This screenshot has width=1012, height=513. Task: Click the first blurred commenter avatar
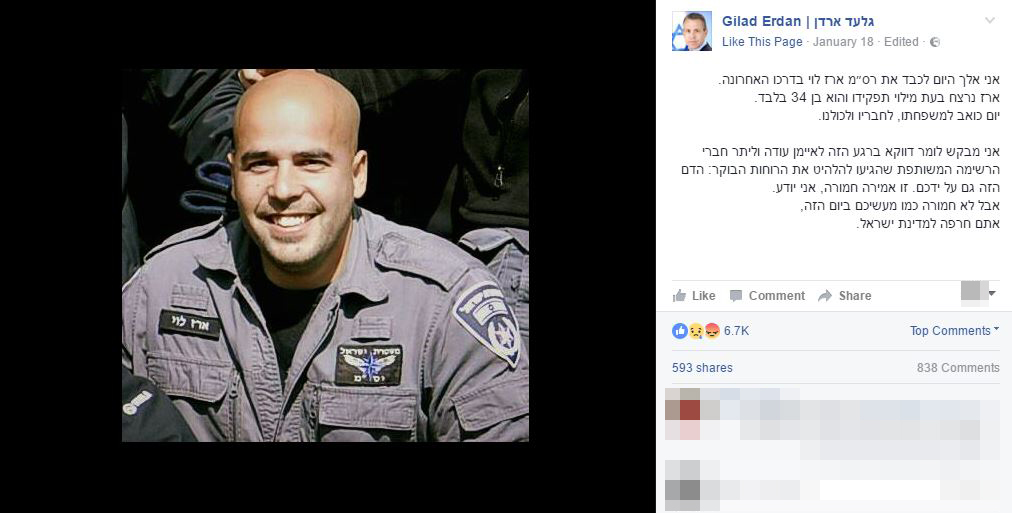click(x=683, y=414)
